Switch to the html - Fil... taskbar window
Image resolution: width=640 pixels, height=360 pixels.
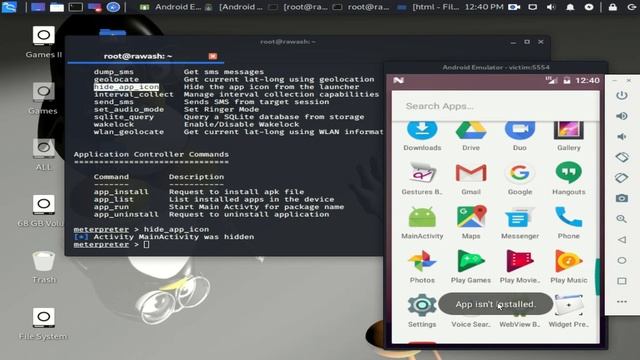pyautogui.click(x=429, y=7)
